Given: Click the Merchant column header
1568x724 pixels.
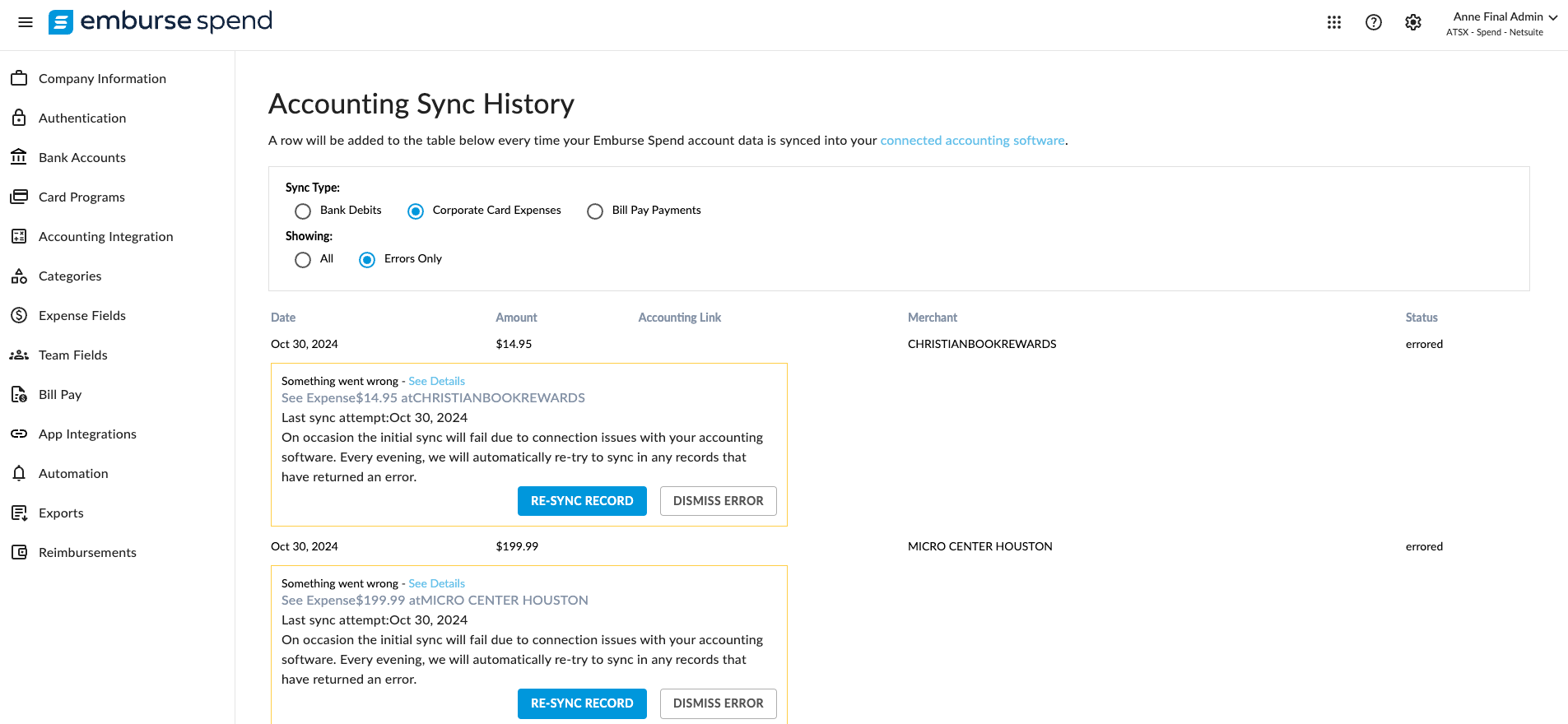Looking at the screenshot, I should click(x=933, y=318).
